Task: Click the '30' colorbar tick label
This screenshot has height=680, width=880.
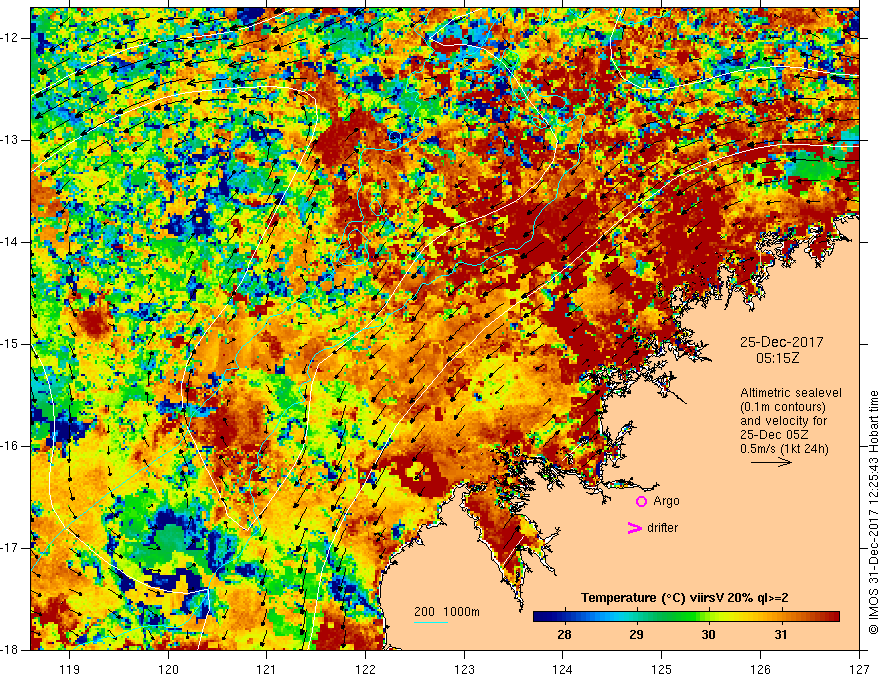Action: [x=708, y=635]
